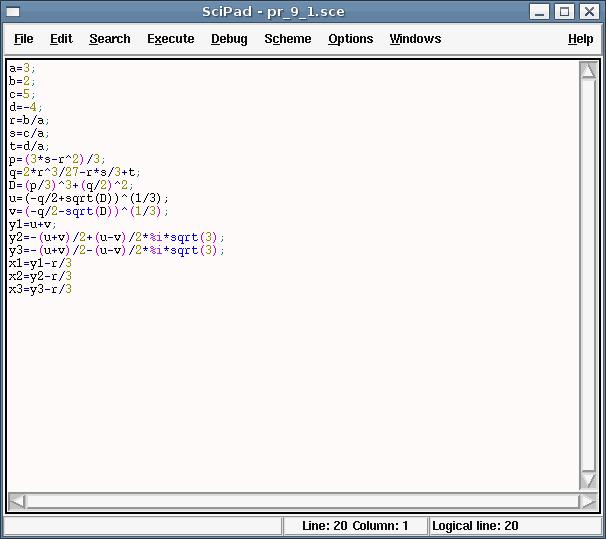Image resolution: width=606 pixels, height=539 pixels.
Task: Click the horizontal scrollbar right arrow
Action: coord(588,502)
